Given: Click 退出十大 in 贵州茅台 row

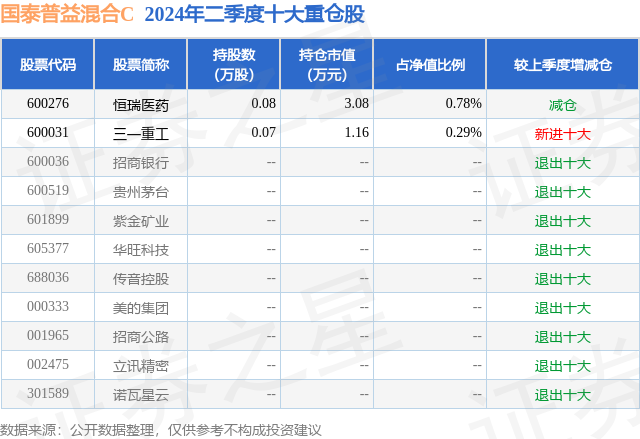Looking at the screenshot, I should [563, 192].
